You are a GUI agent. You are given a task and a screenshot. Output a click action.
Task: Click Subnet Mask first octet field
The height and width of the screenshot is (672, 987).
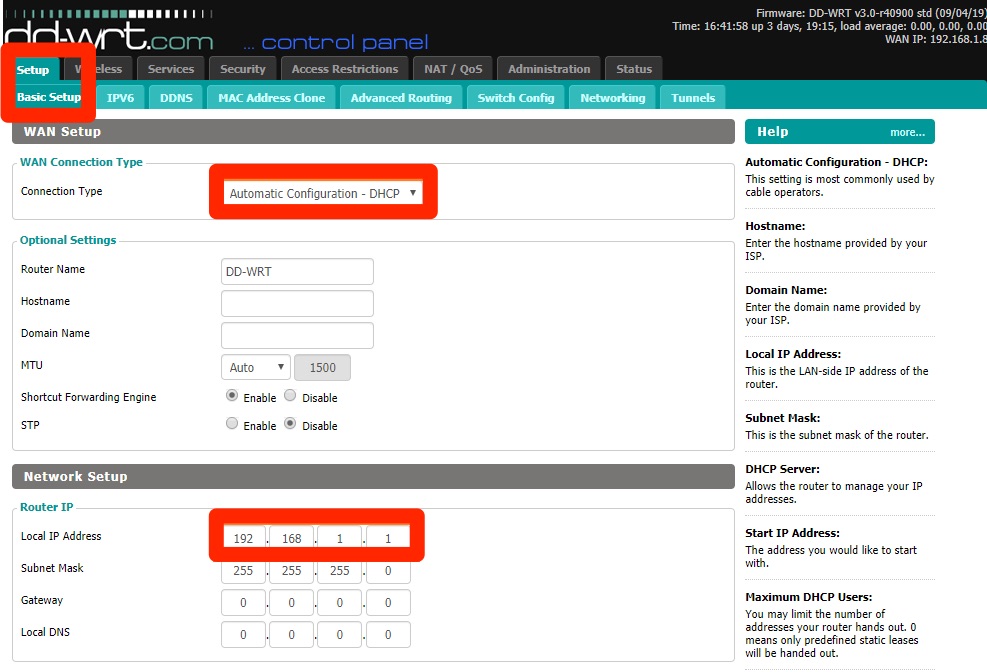point(243,570)
